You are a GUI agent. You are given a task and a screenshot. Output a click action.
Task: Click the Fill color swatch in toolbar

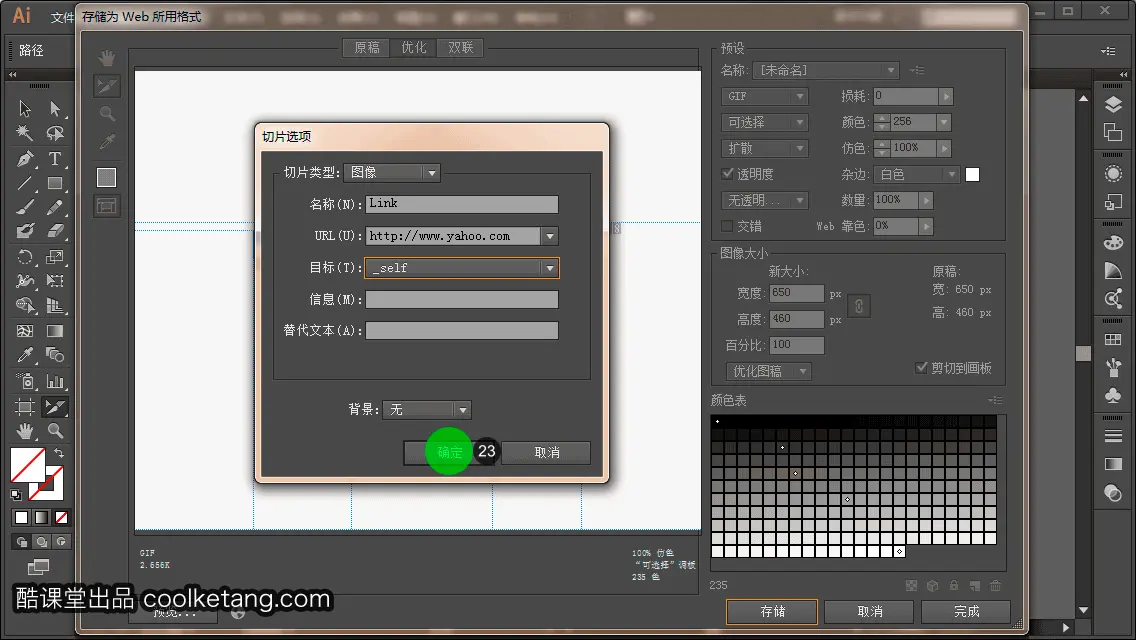28,465
